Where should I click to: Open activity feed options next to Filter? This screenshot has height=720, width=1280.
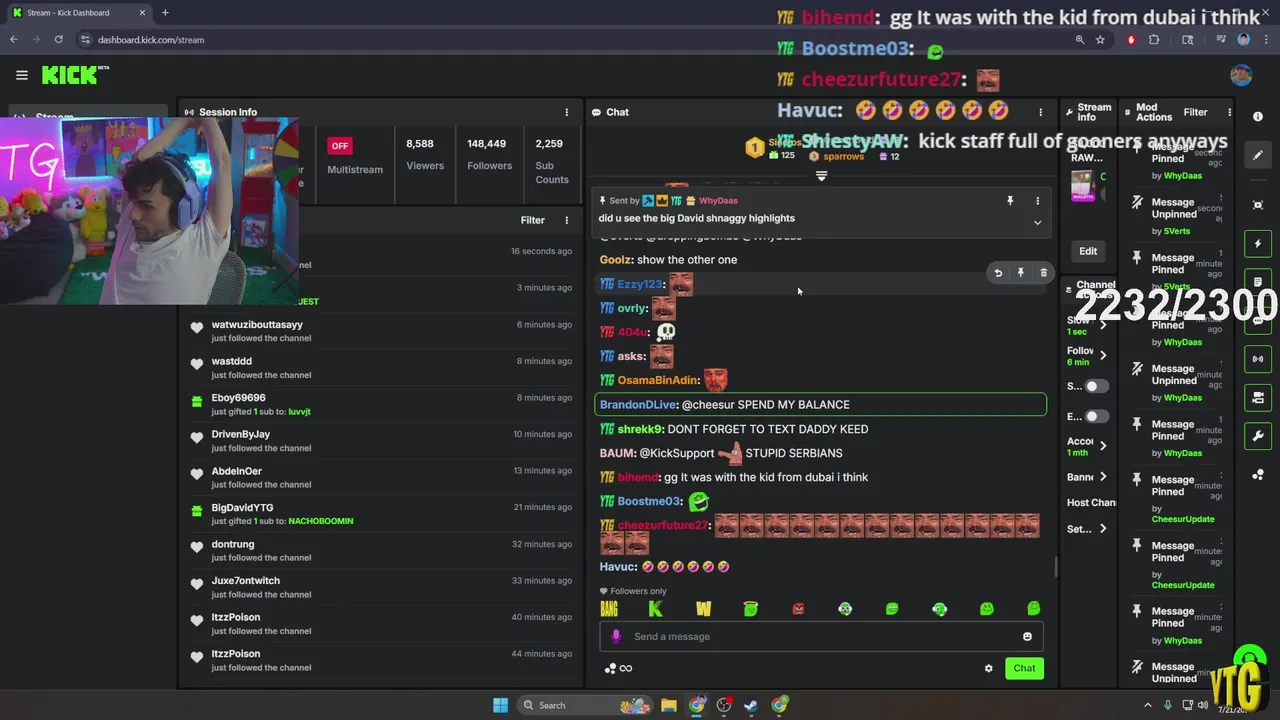[566, 220]
